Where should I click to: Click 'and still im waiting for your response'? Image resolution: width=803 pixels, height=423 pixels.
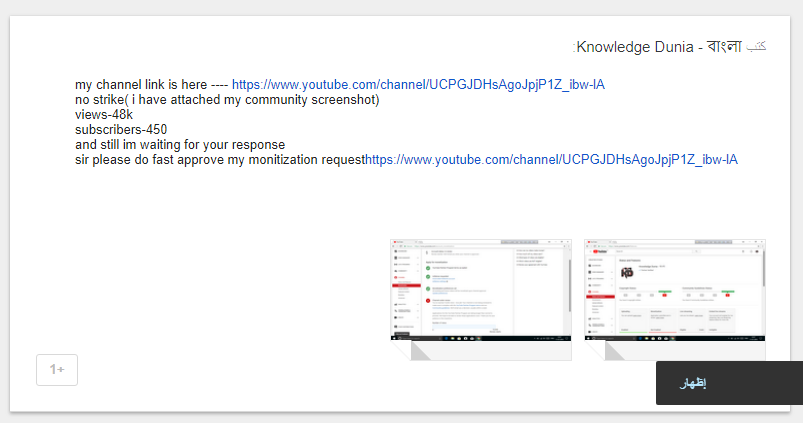(180, 145)
